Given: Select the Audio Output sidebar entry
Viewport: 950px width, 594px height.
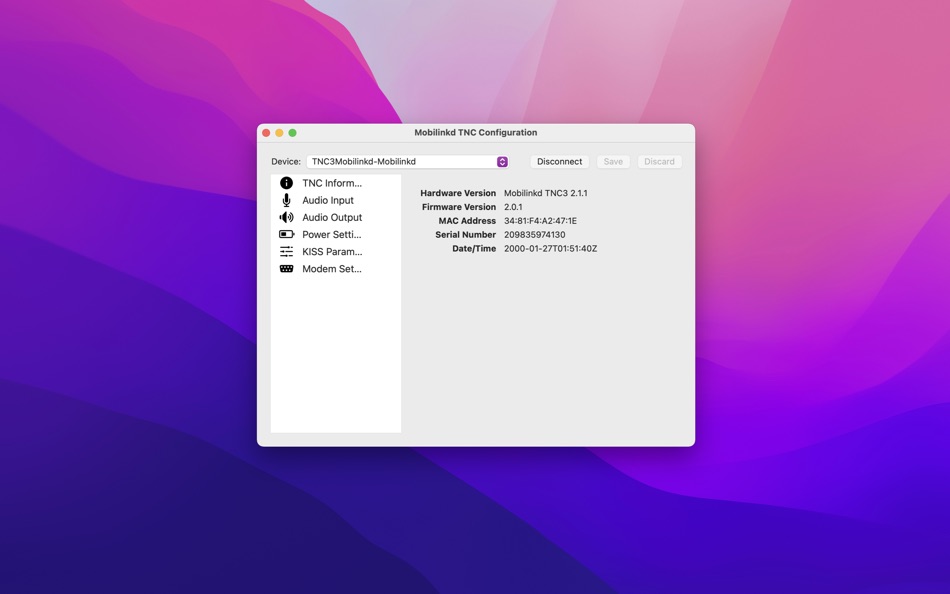Looking at the screenshot, I should pos(330,217).
